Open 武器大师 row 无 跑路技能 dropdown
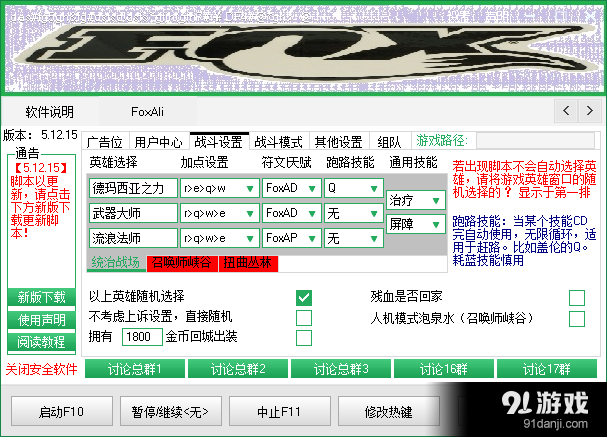The image size is (607, 437). coord(353,213)
